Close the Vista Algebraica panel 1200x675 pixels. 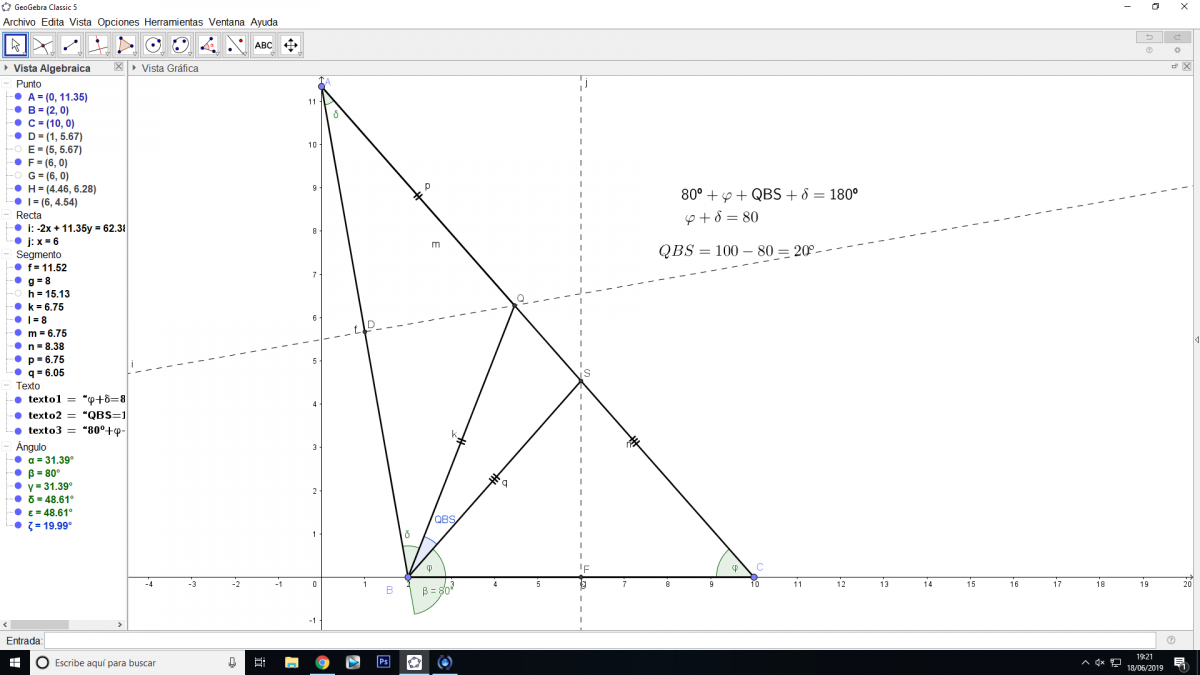click(119, 68)
